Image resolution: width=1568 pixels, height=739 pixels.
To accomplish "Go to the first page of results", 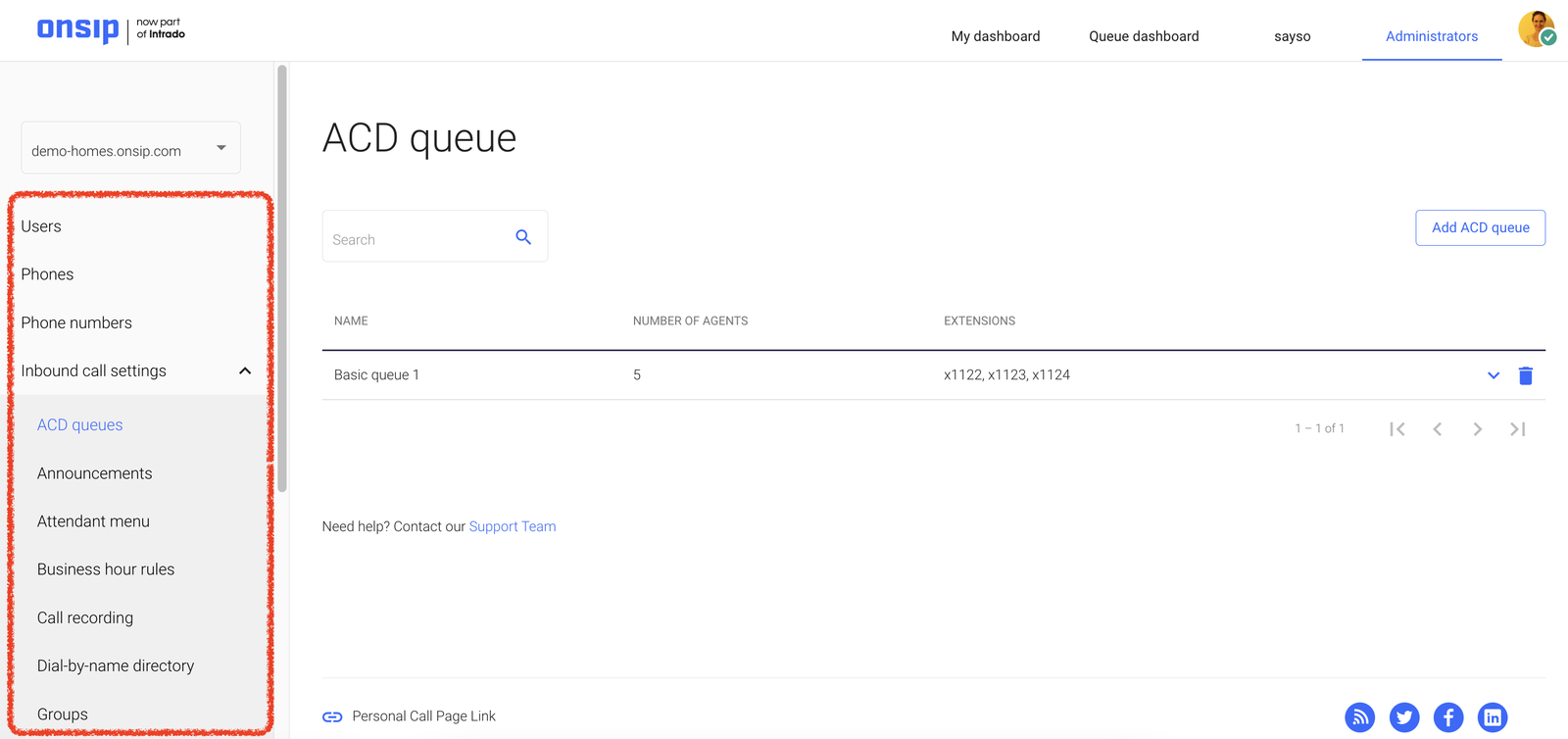I will [x=1397, y=429].
